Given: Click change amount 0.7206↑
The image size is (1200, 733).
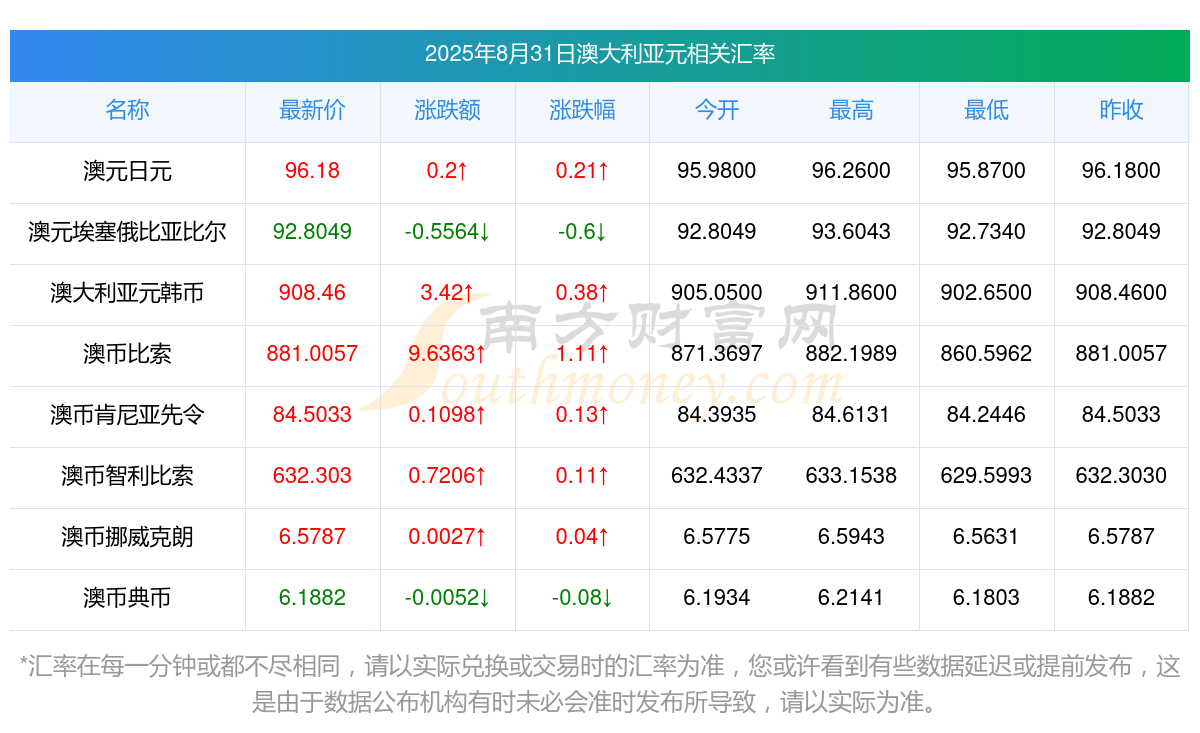Looking at the screenshot, I should pos(447,476).
